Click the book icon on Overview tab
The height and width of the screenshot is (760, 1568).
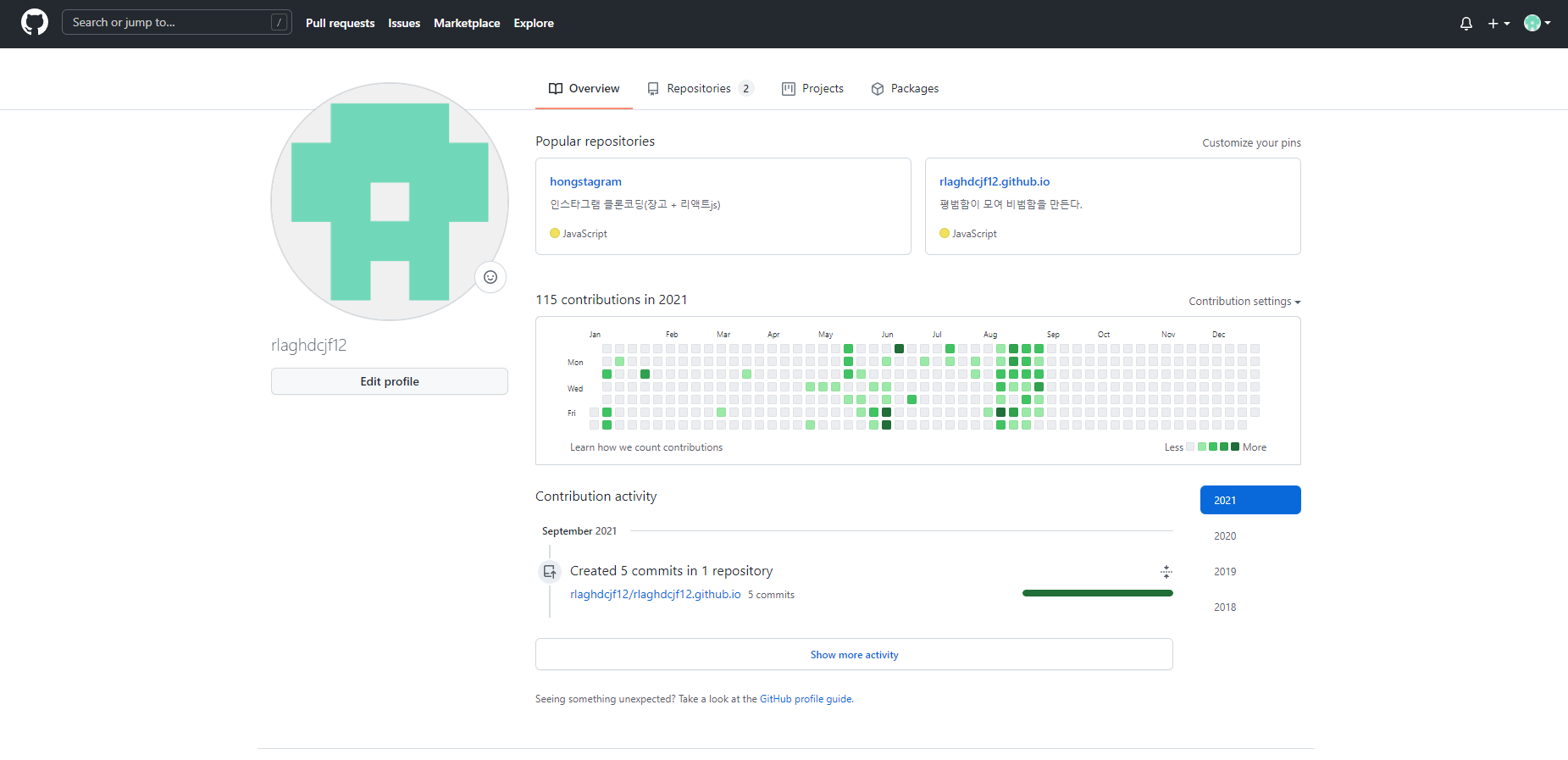point(556,88)
